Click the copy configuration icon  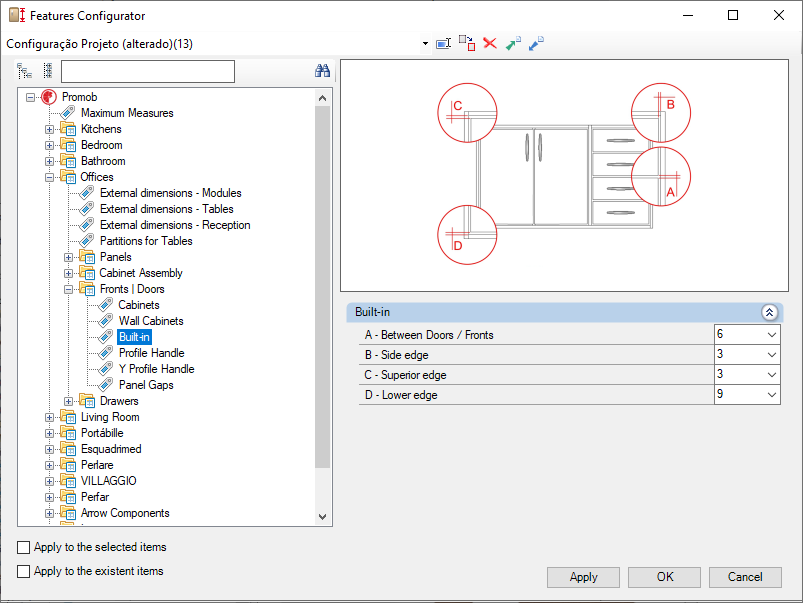[467, 43]
